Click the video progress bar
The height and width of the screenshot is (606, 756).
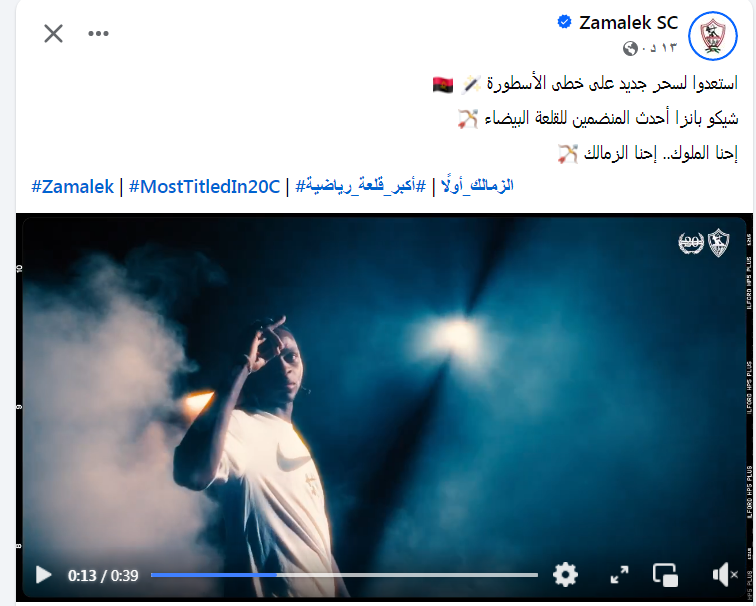(x=344, y=575)
